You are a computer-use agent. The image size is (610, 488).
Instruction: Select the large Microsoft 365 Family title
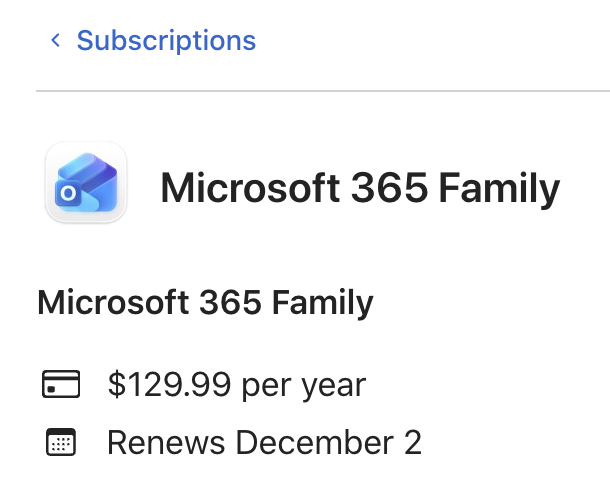coord(360,188)
